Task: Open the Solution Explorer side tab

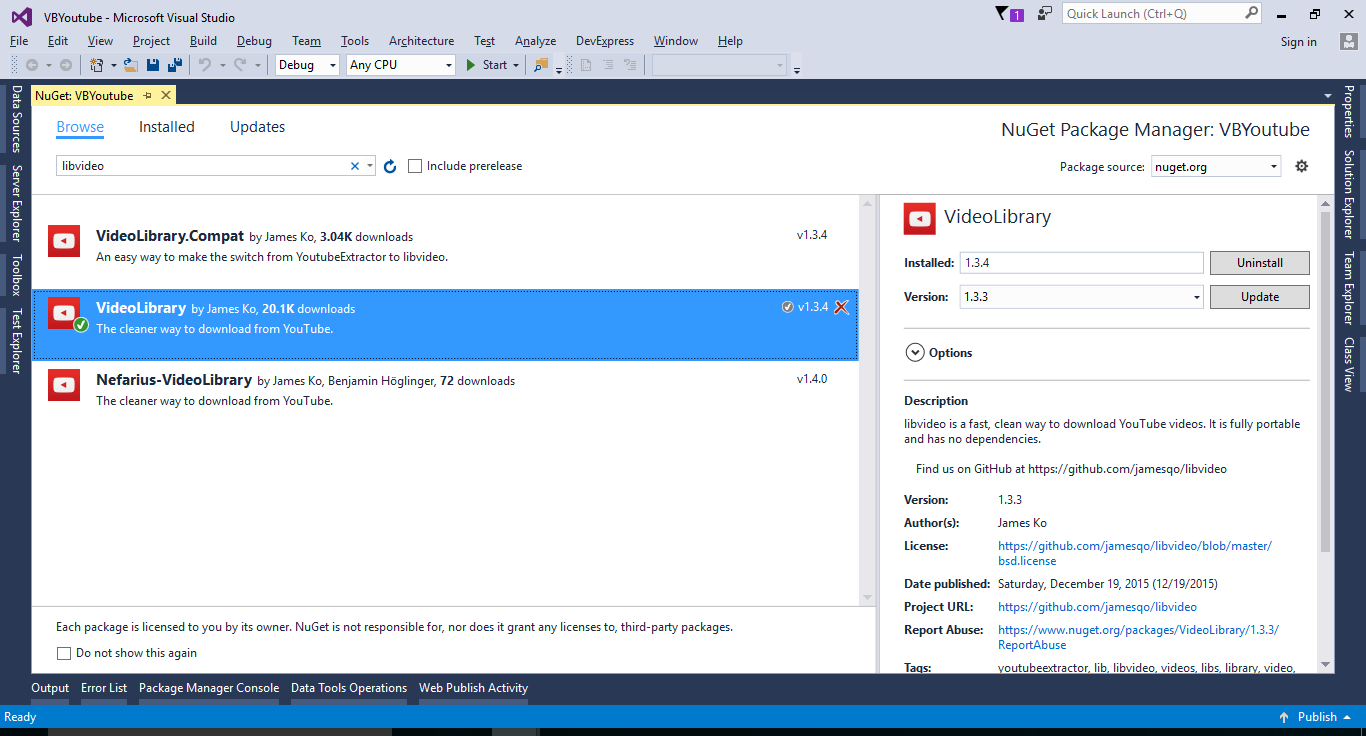Action: click(x=1349, y=195)
